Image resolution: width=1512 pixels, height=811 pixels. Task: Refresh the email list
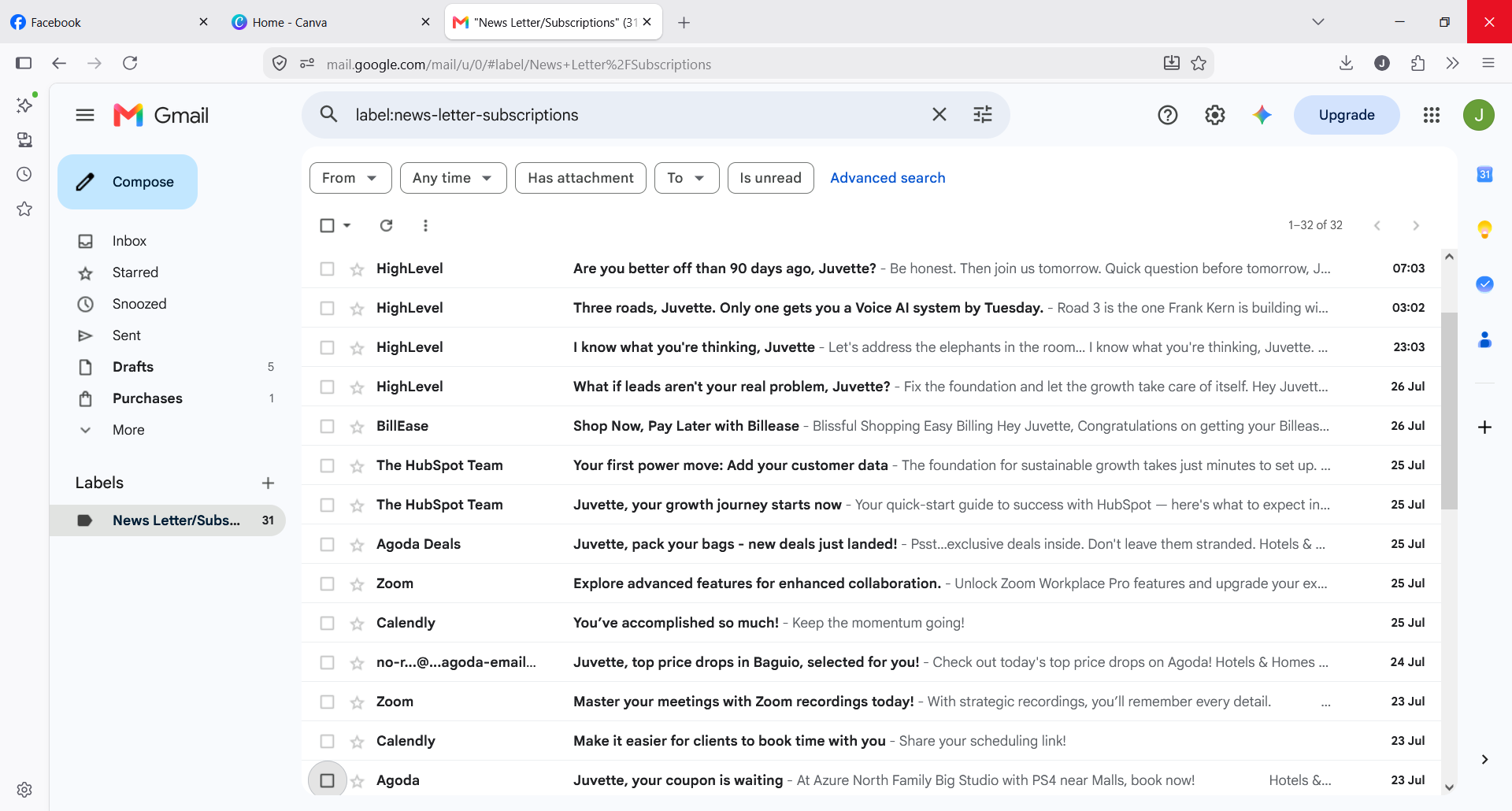[386, 225]
